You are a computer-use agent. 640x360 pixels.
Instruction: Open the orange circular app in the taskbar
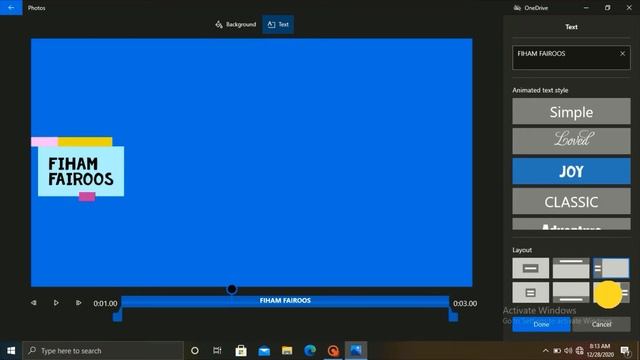point(333,351)
